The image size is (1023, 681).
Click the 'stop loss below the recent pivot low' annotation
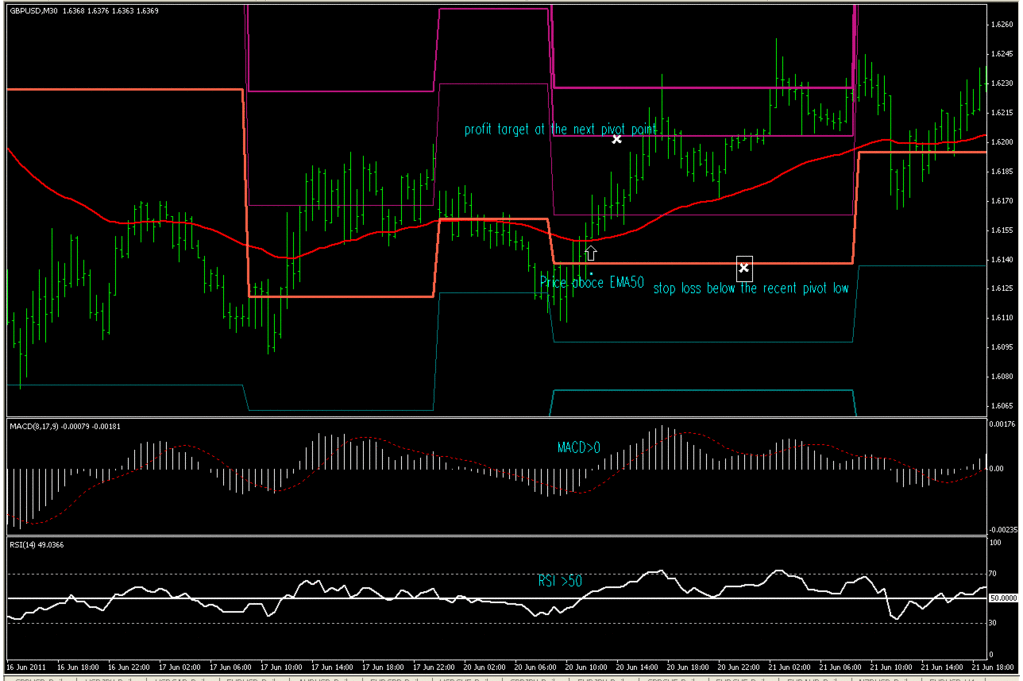[751, 288]
